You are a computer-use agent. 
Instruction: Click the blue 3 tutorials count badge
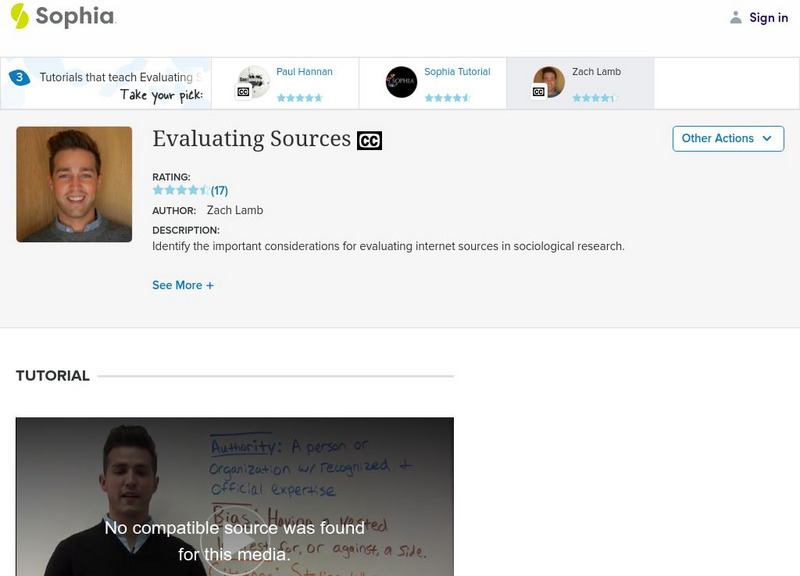click(18, 77)
